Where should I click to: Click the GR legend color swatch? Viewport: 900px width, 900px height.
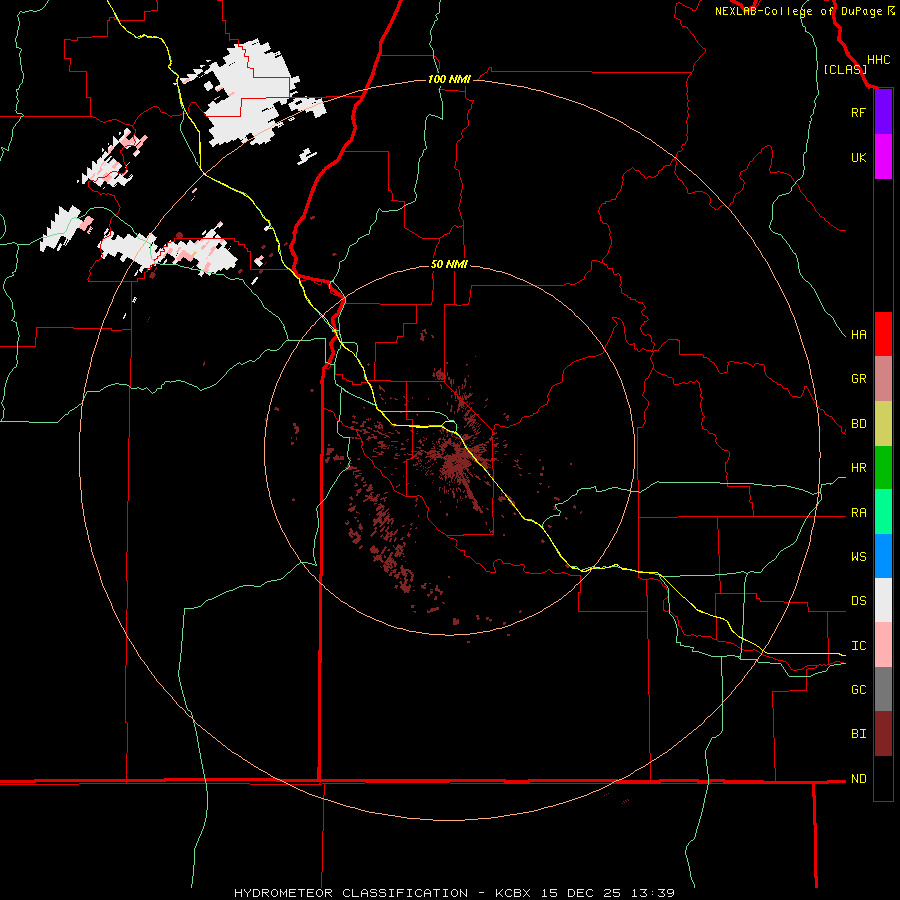pos(883,379)
